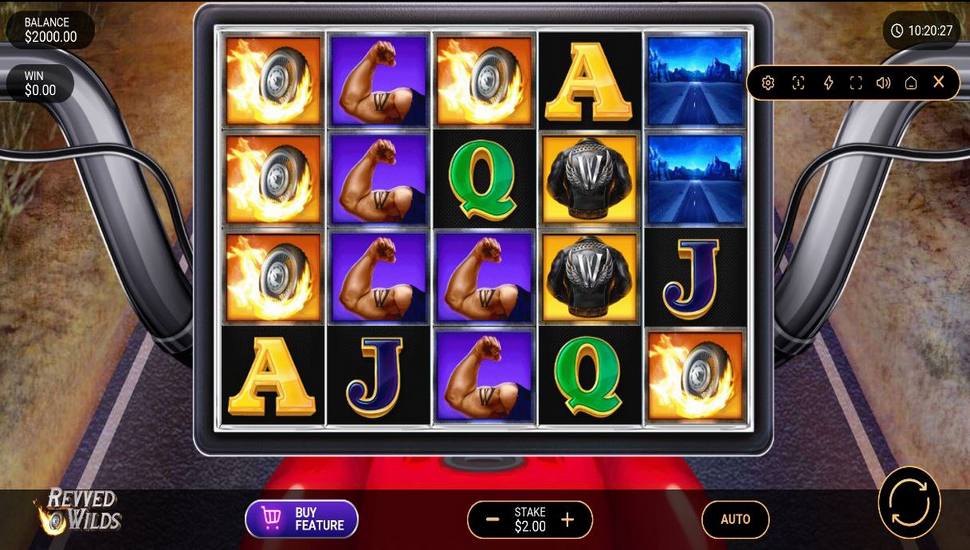This screenshot has height=550, width=970.
Task: Toggle the fullscreen icon
Action: (x=856, y=82)
